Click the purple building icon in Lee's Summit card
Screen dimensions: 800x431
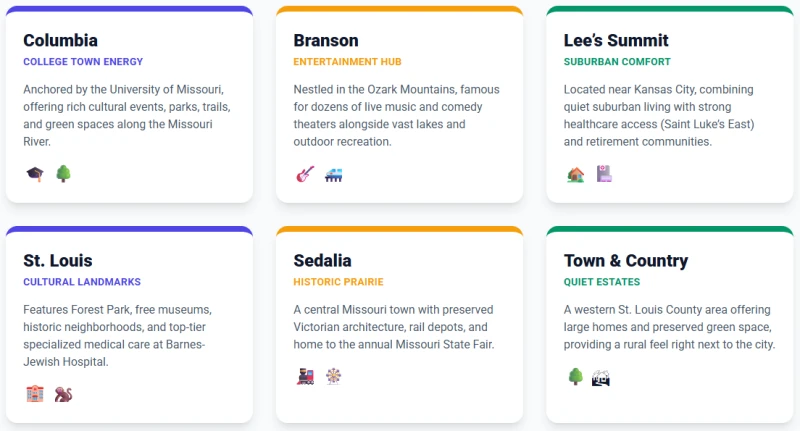[603, 174]
